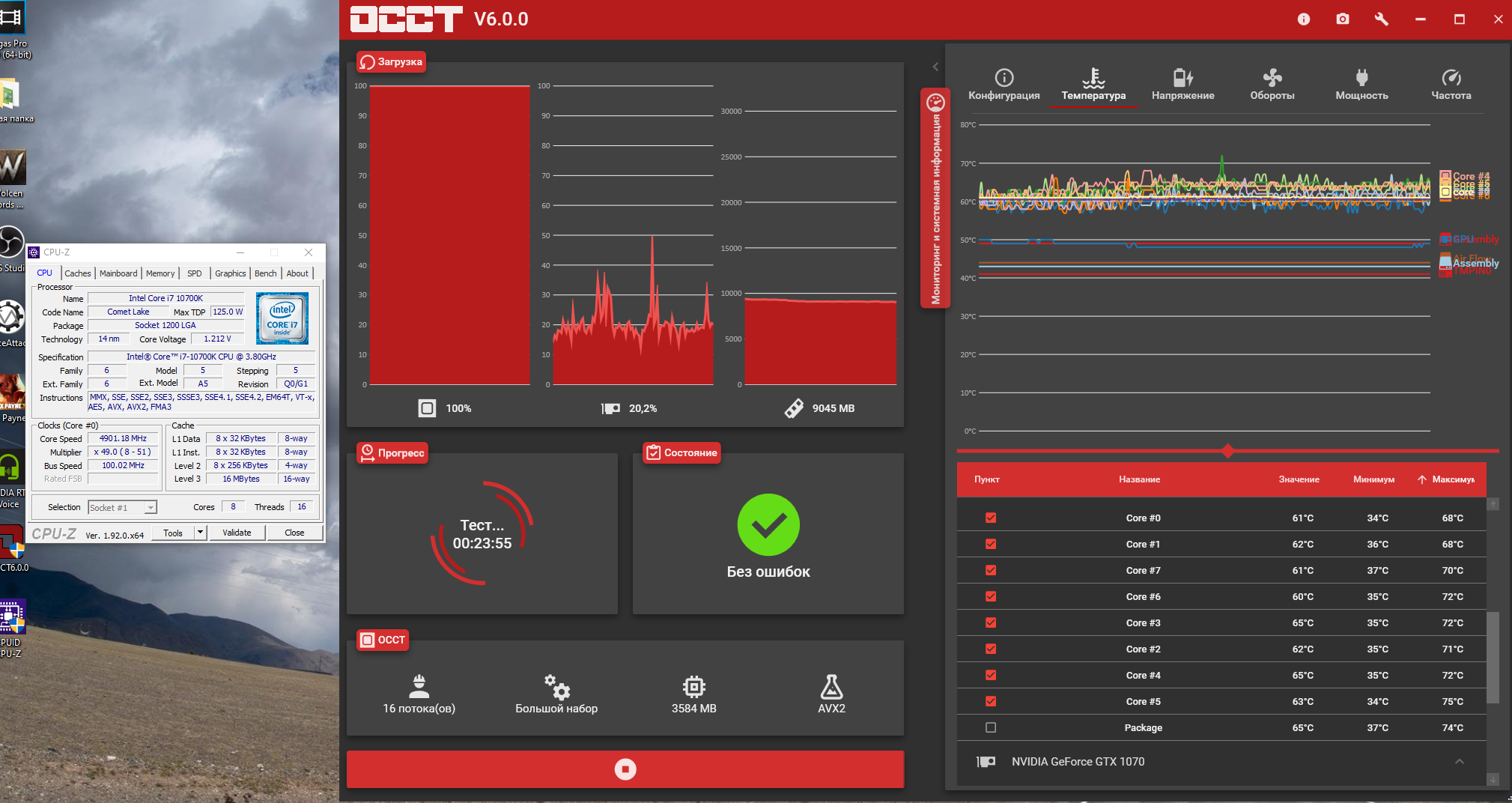Open the NVIDIA RTX Voice desktop icon
Image resolution: width=1512 pixels, height=803 pixels.
click(x=10, y=467)
